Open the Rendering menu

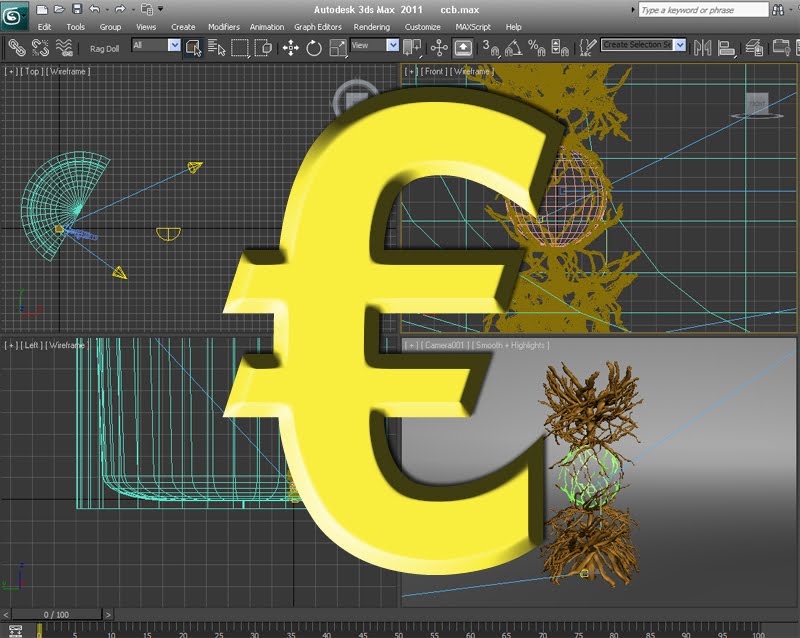371,27
